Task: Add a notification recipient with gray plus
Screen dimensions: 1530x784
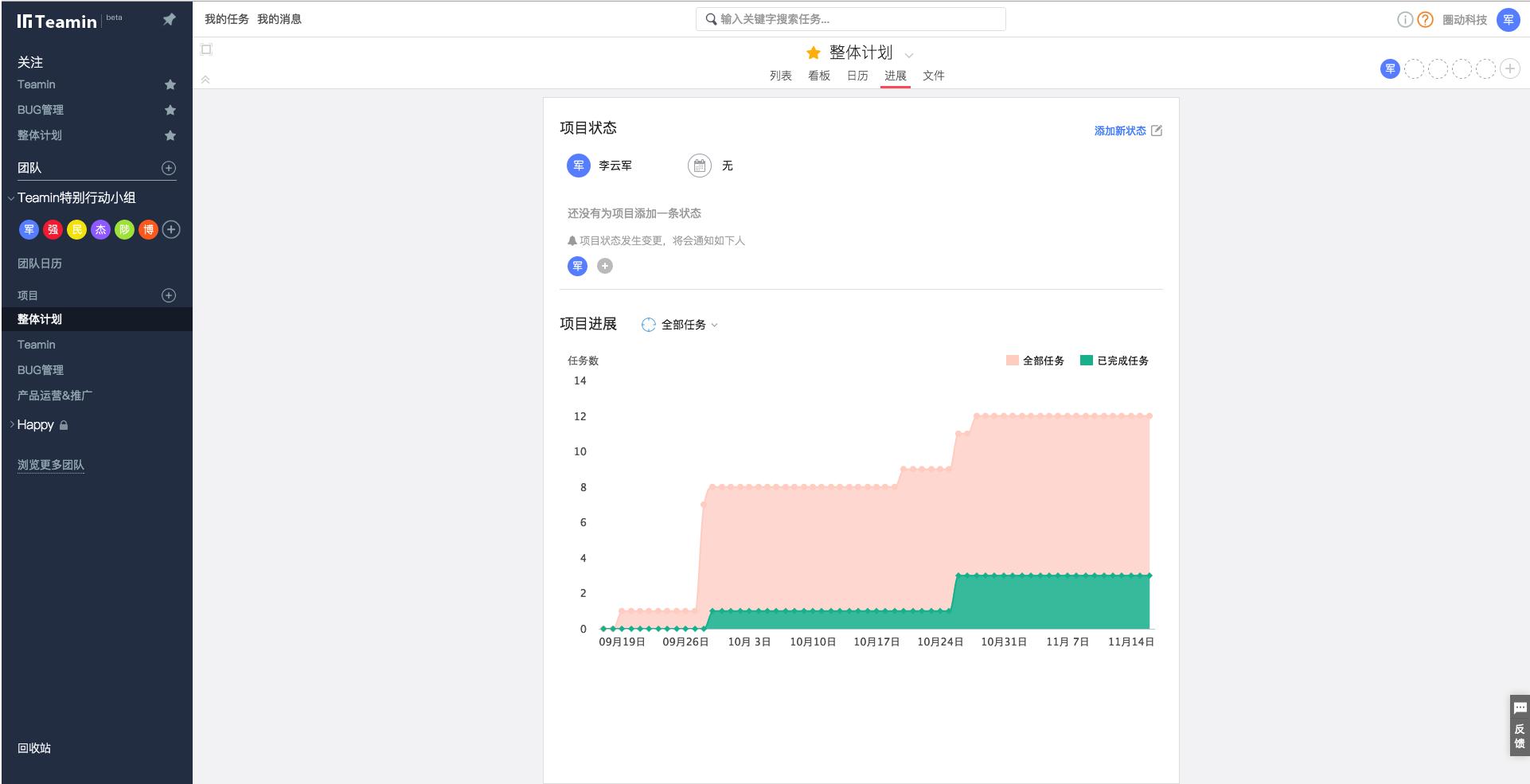Action: pyautogui.click(x=605, y=266)
